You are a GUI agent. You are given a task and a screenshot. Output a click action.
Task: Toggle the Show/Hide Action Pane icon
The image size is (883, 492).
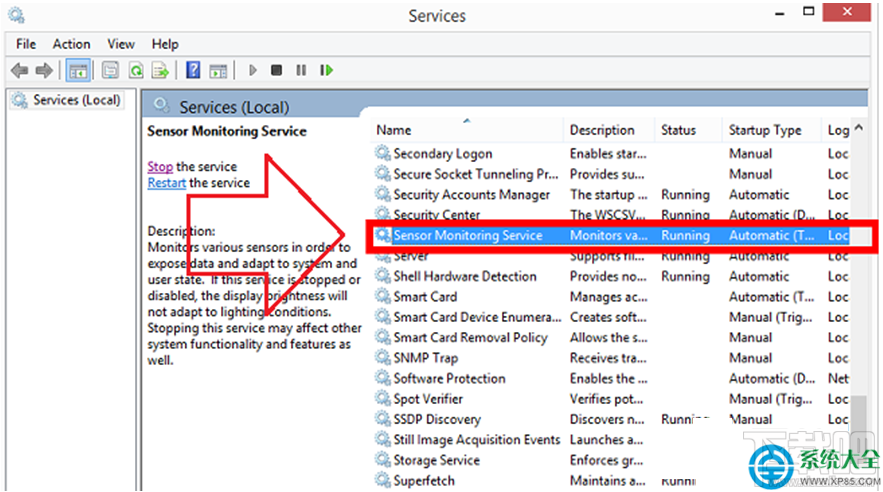point(218,71)
